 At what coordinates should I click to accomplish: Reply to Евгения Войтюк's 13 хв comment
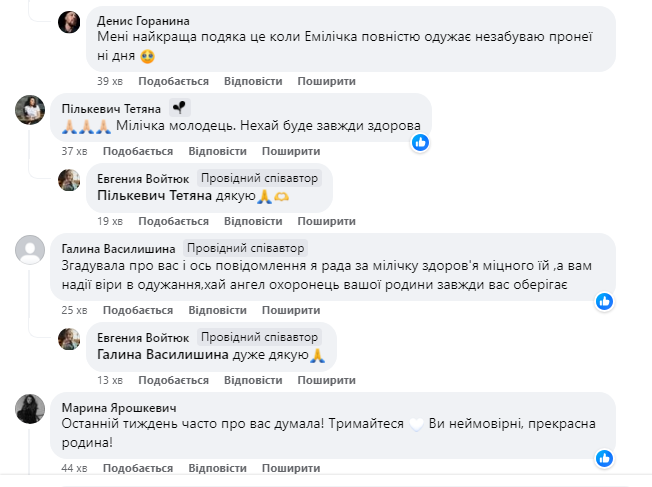252,380
